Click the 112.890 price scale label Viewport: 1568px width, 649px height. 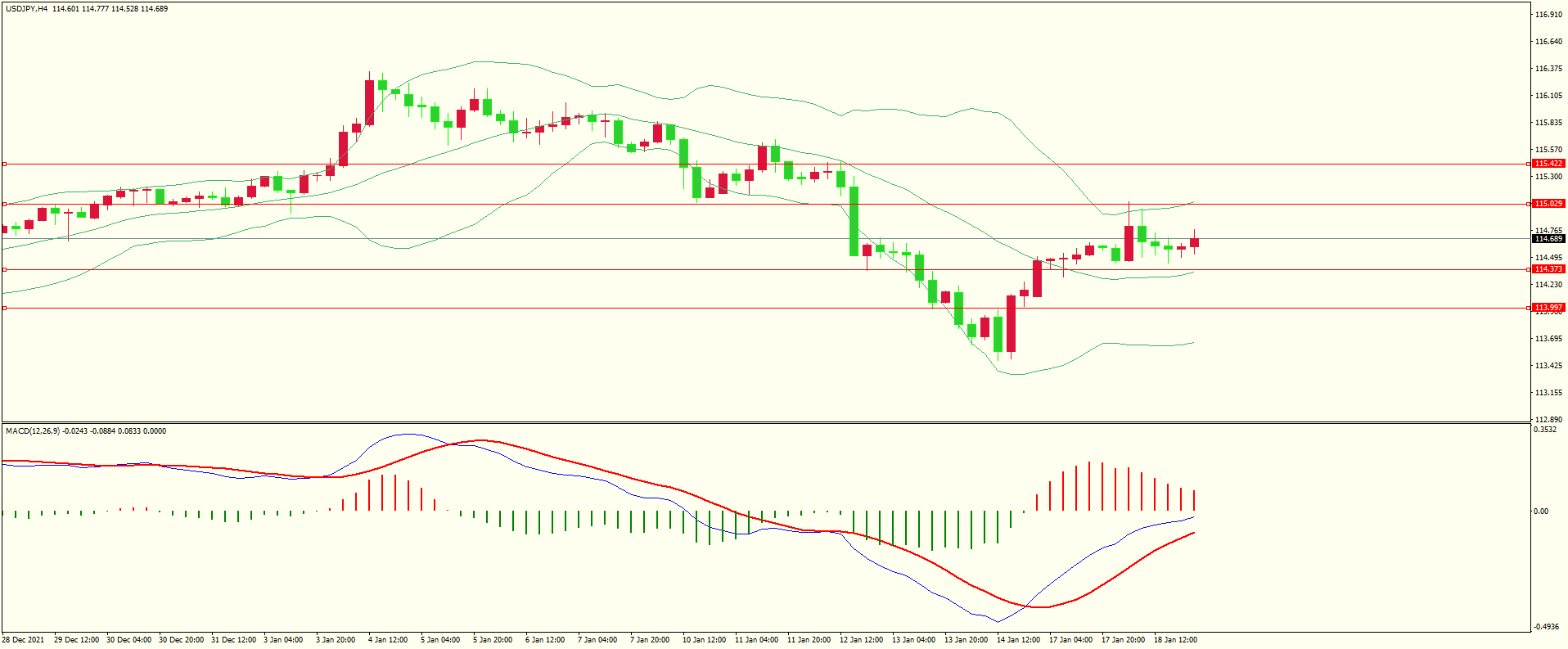[x=1548, y=419]
